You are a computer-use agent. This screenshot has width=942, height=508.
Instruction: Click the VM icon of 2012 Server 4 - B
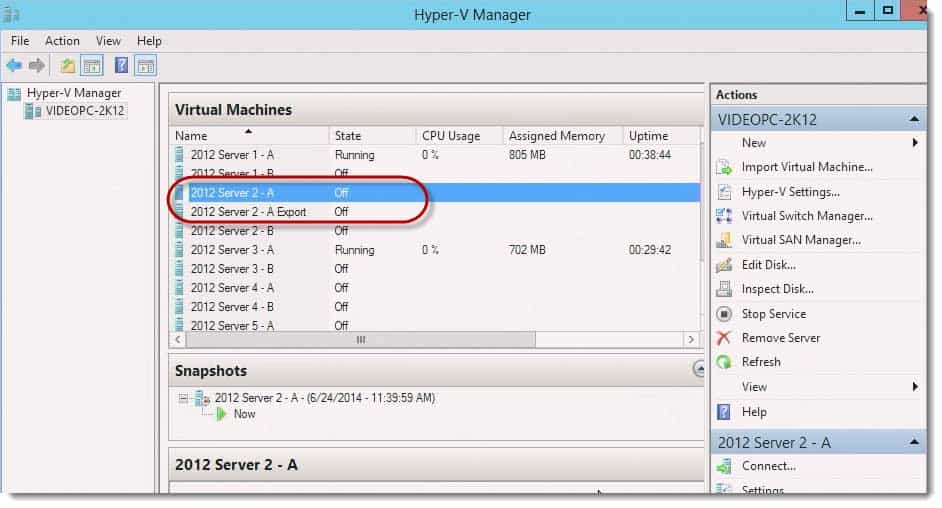pyautogui.click(x=179, y=307)
